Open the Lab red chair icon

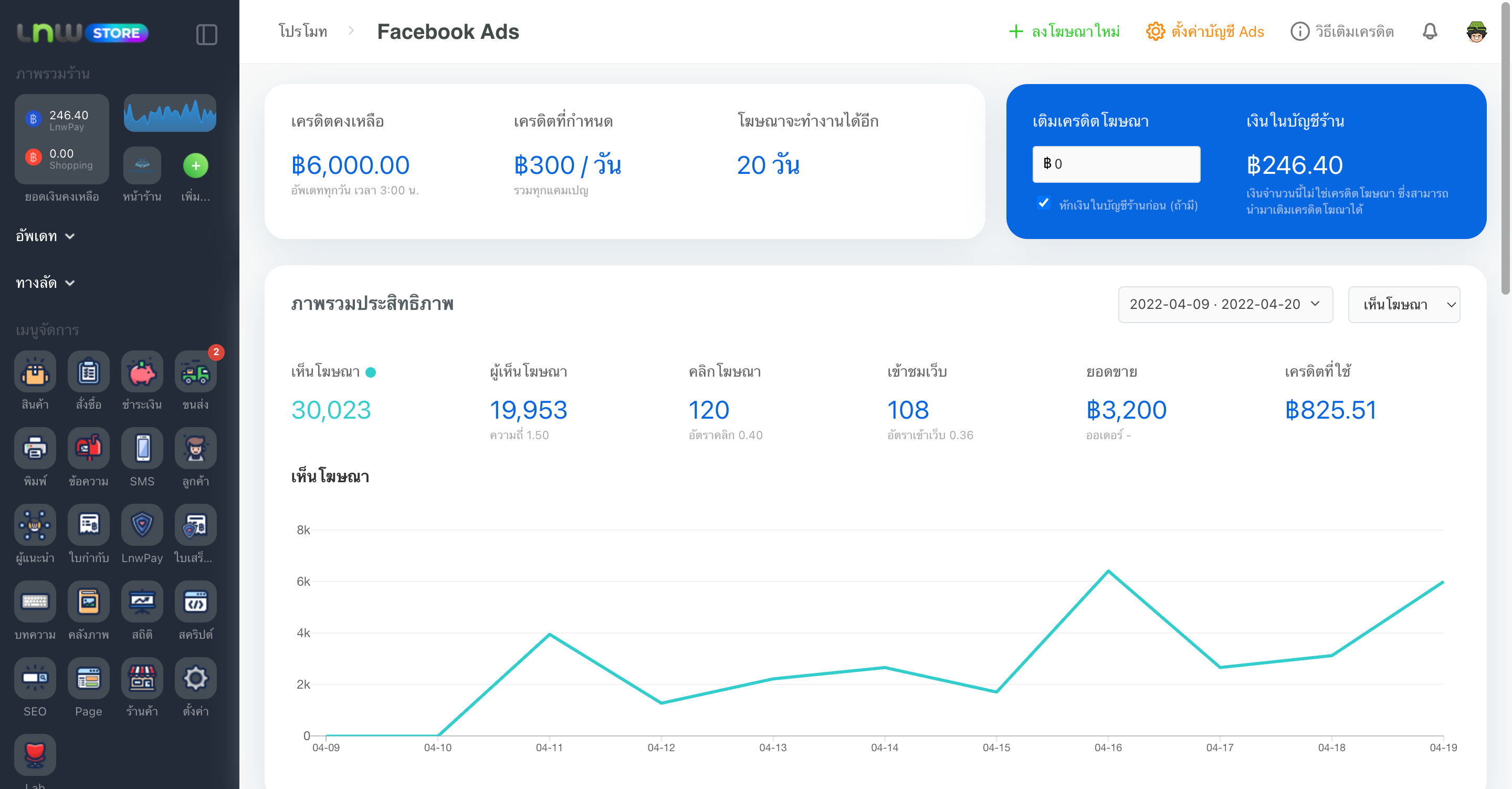(35, 755)
